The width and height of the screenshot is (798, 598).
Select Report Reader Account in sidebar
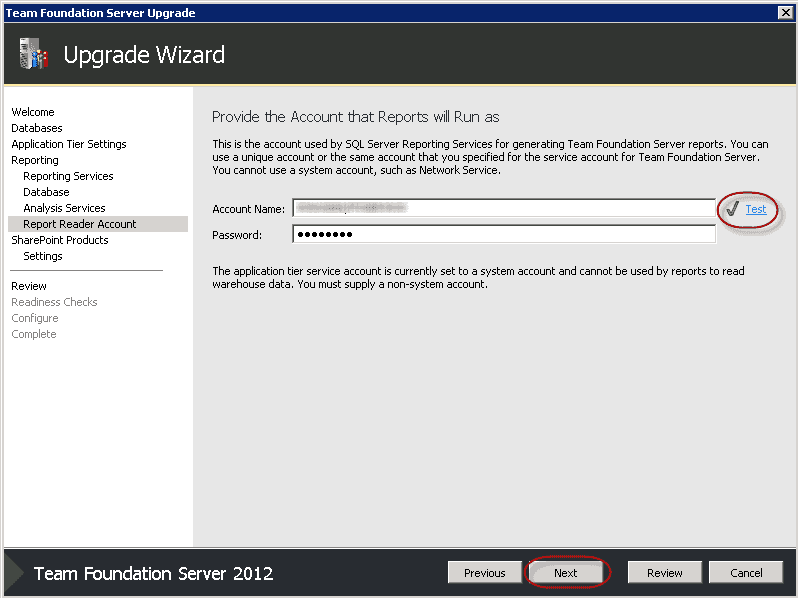coord(80,224)
